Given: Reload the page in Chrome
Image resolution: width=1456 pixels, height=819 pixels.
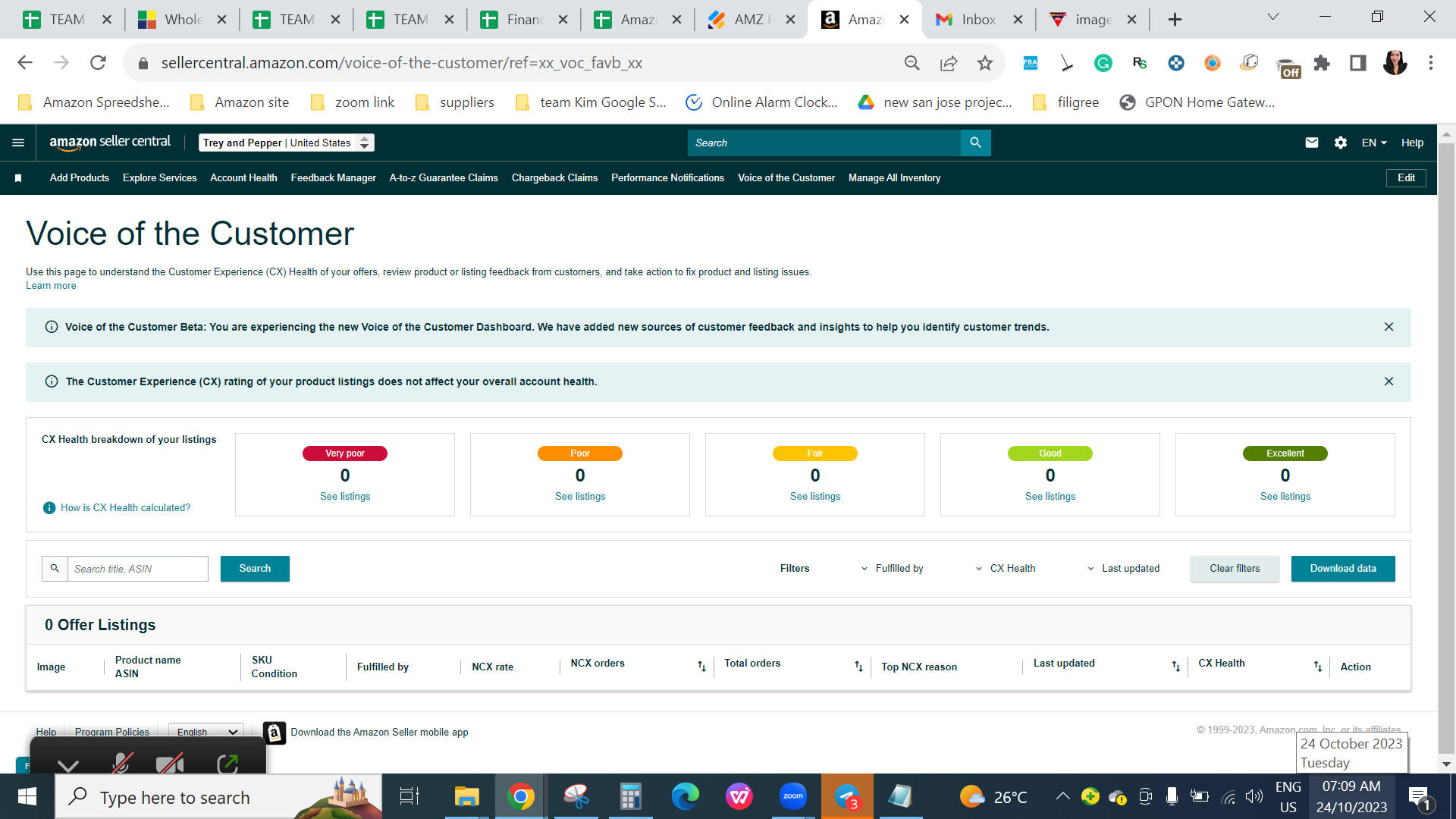Looking at the screenshot, I should pos(98,63).
